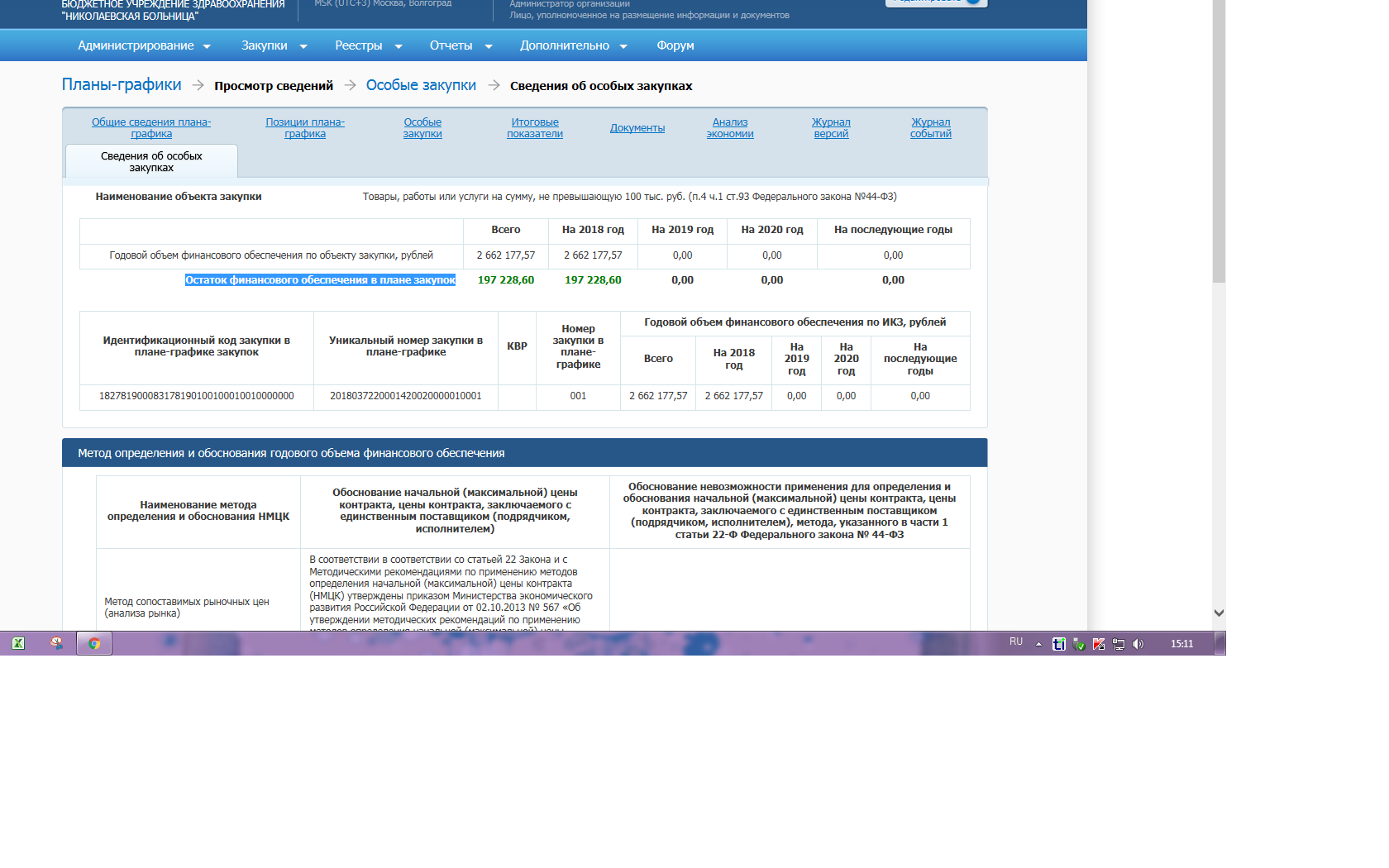The width and height of the screenshot is (1389, 868).
Task: Click На последующие годы header in top table
Action: 893,230
